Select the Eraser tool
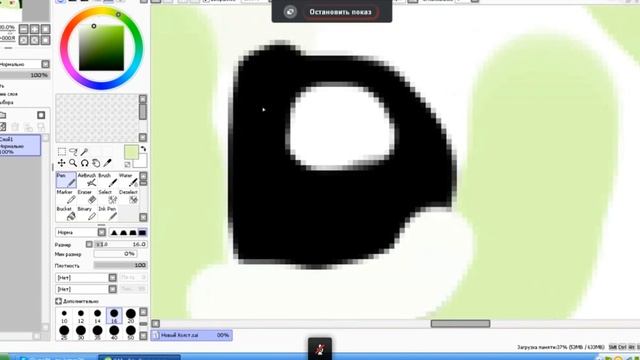This screenshot has height=360, width=640. tap(87, 197)
